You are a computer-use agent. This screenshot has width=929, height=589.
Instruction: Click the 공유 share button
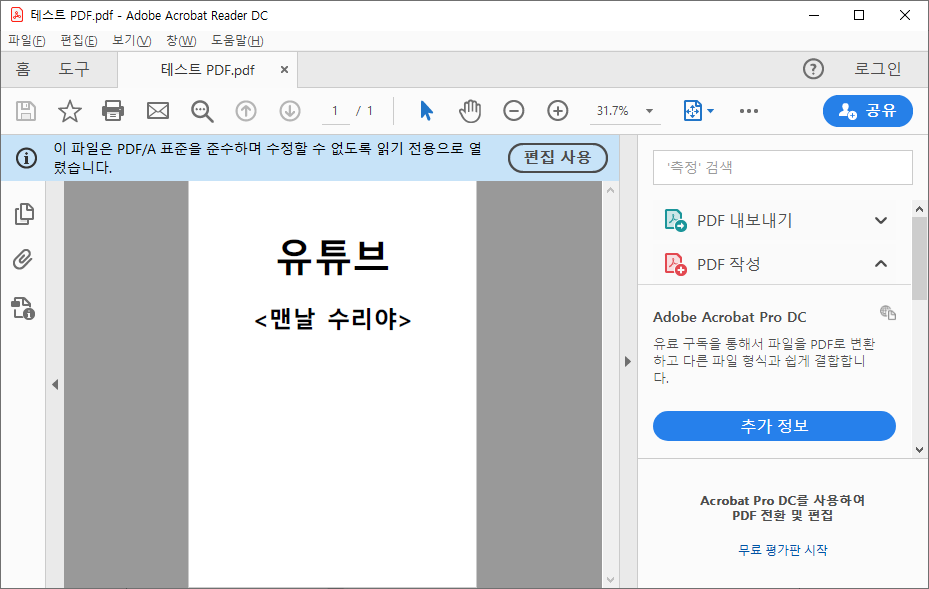tap(867, 111)
